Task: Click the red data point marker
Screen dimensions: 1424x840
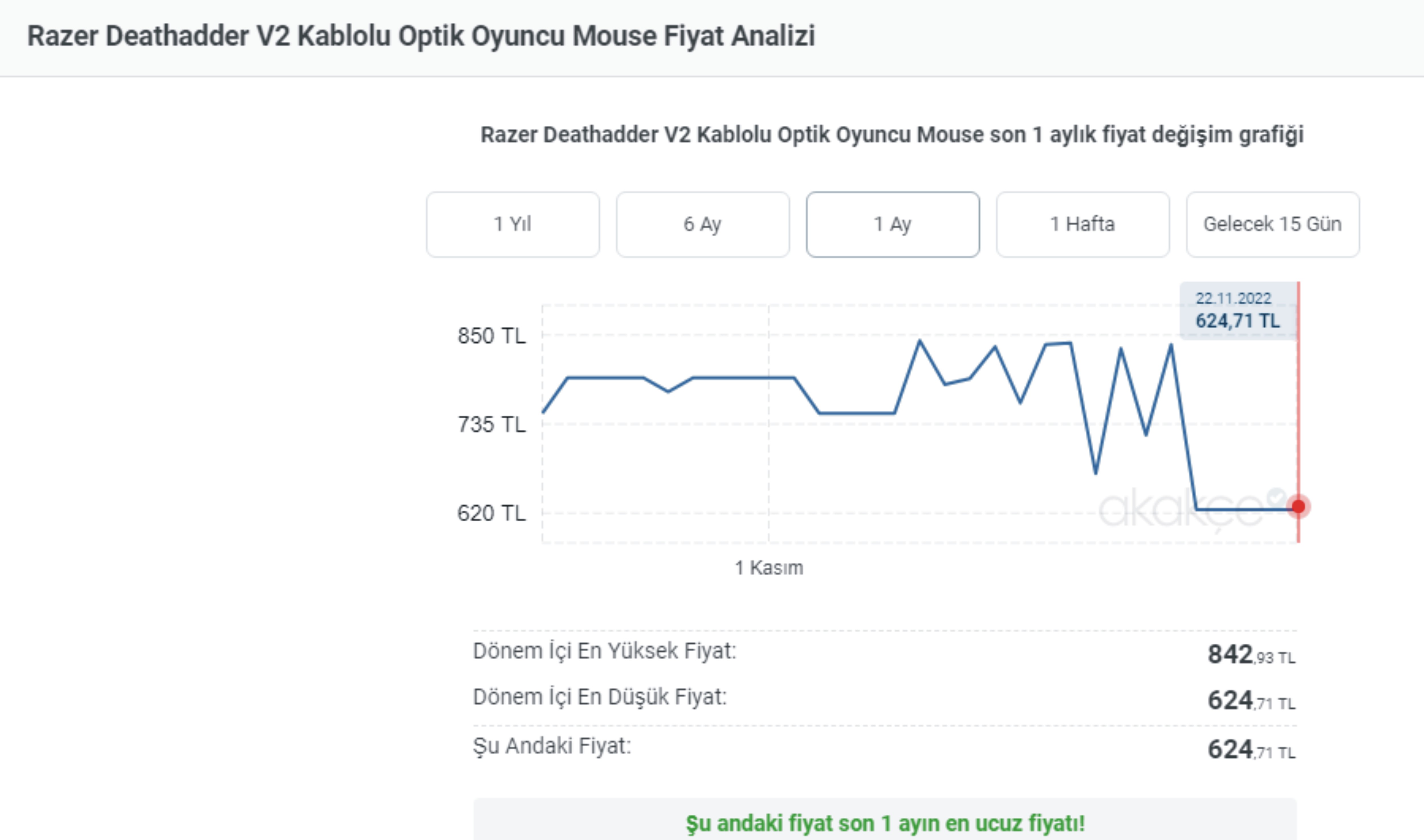Action: (1298, 506)
